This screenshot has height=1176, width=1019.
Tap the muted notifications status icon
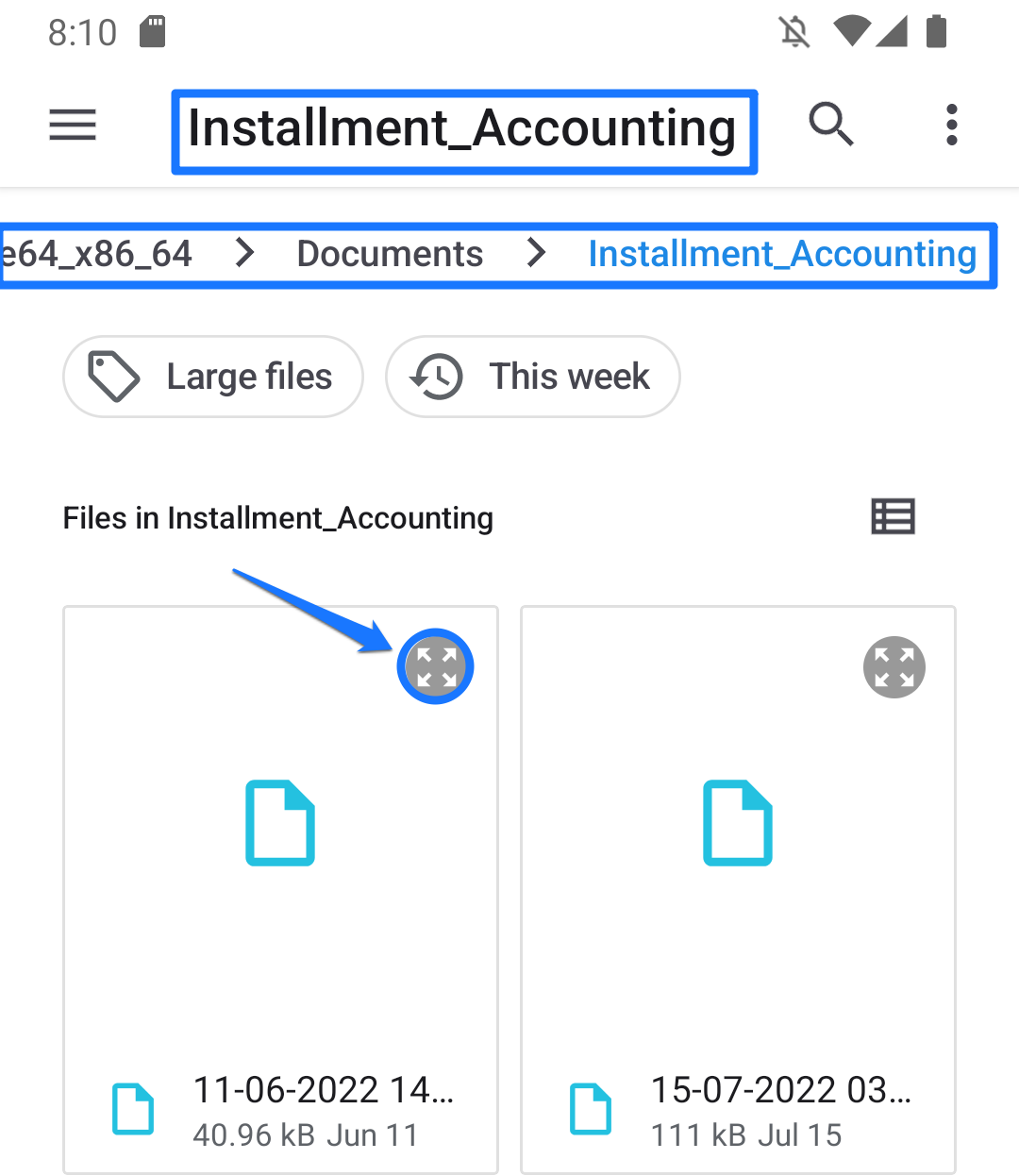pos(794,32)
